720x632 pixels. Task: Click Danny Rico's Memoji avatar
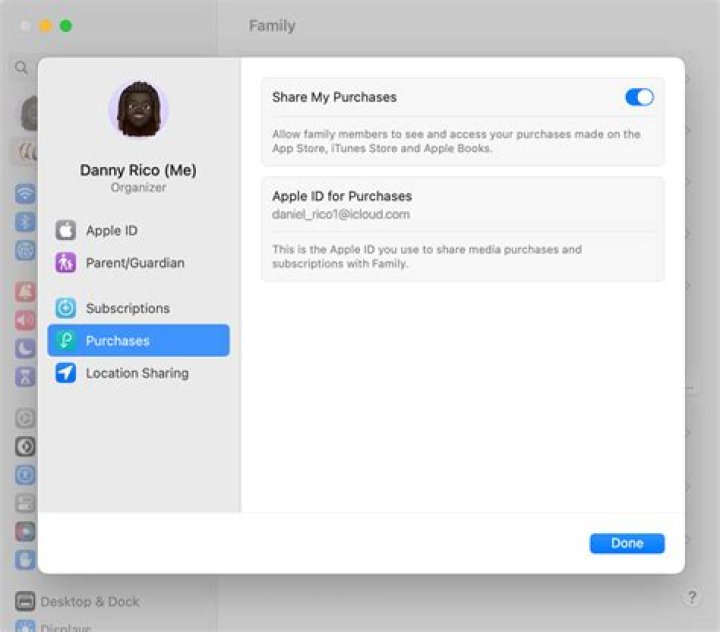pos(139,109)
